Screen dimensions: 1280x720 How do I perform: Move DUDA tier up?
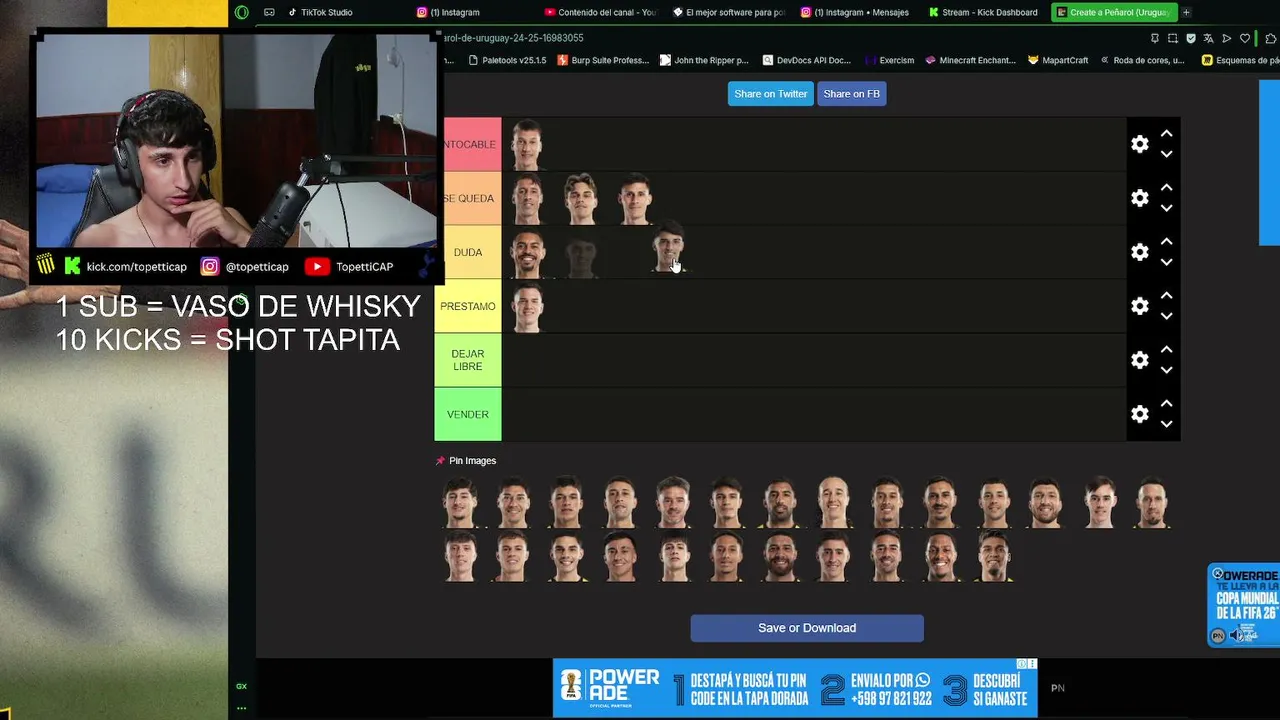pyautogui.click(x=1166, y=242)
